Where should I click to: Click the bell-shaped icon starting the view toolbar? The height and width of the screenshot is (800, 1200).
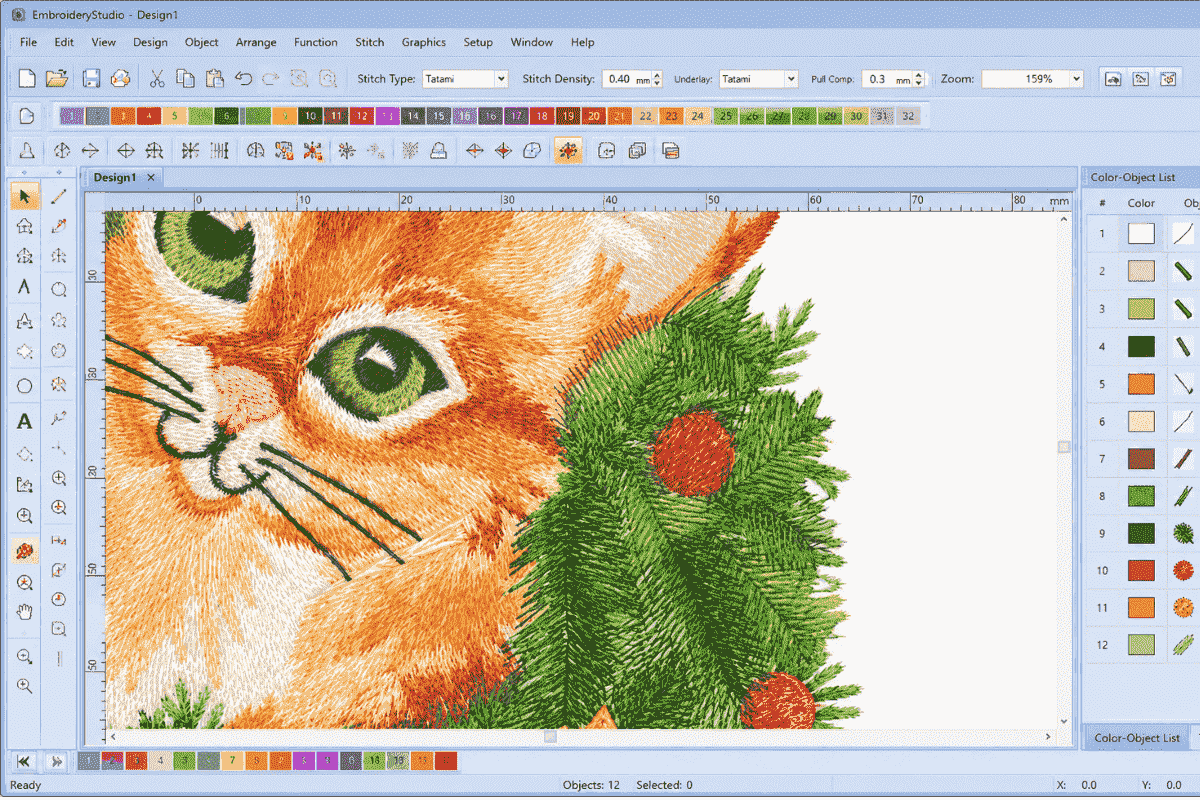click(x=27, y=151)
